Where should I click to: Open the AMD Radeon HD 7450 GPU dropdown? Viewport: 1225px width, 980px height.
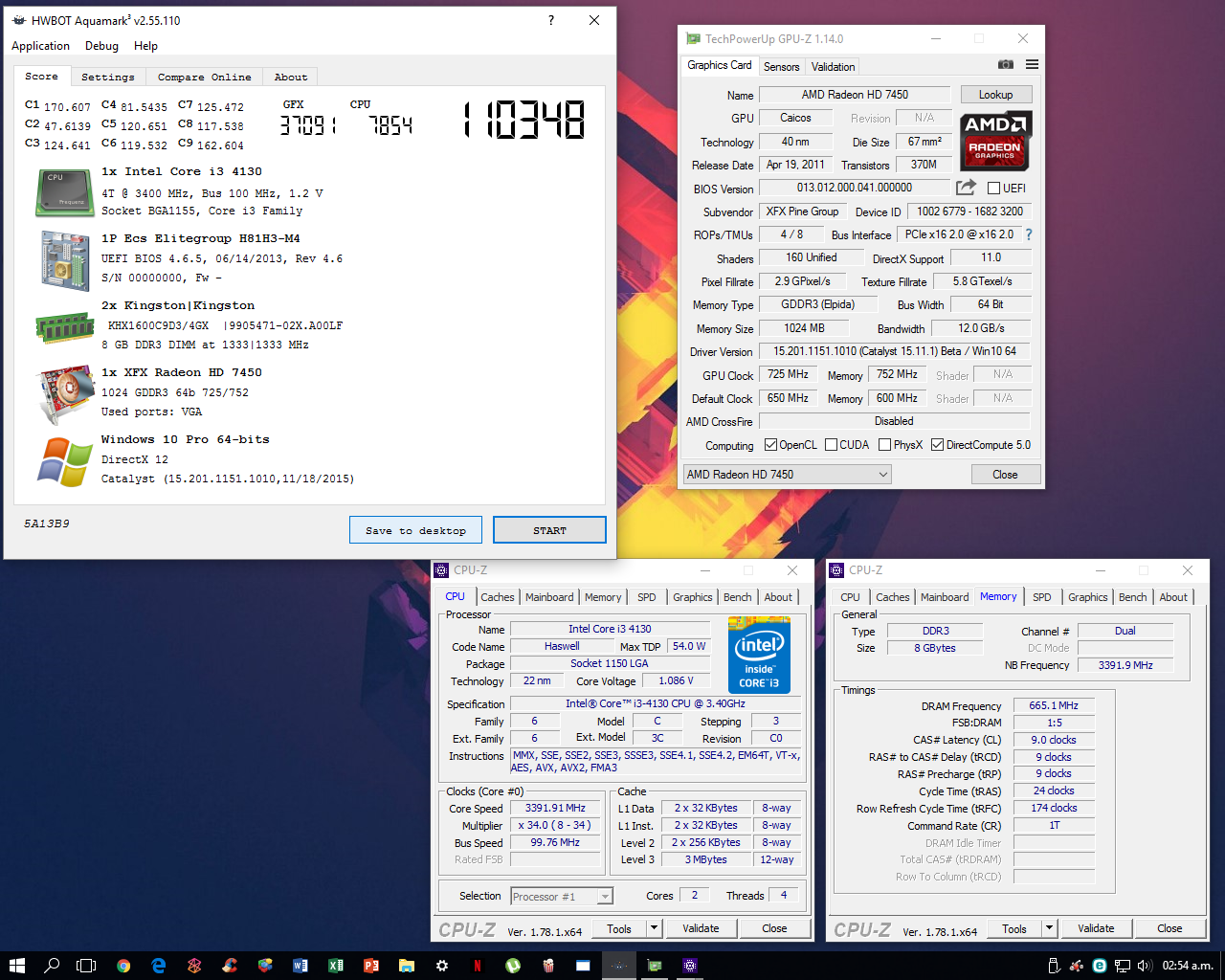(x=787, y=475)
